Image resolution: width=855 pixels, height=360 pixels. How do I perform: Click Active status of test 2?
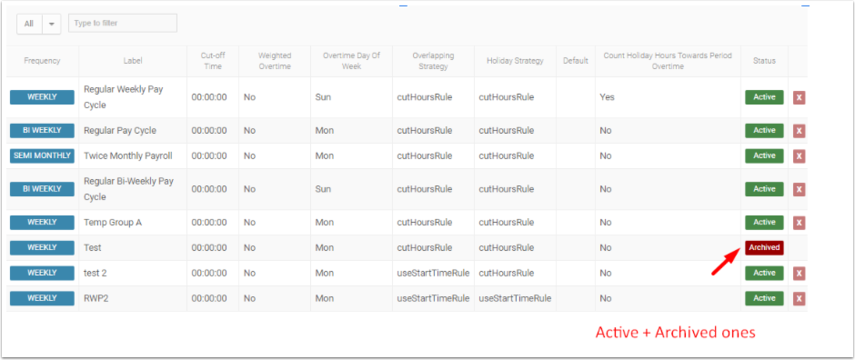tap(764, 273)
